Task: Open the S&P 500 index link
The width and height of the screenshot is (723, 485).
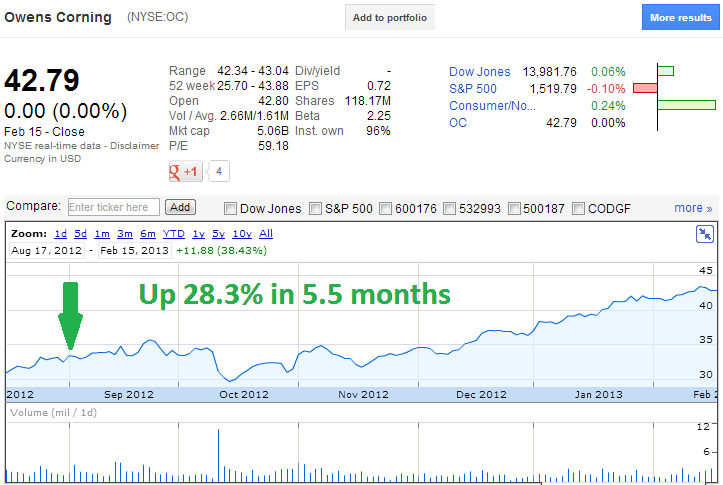Action: [x=473, y=89]
